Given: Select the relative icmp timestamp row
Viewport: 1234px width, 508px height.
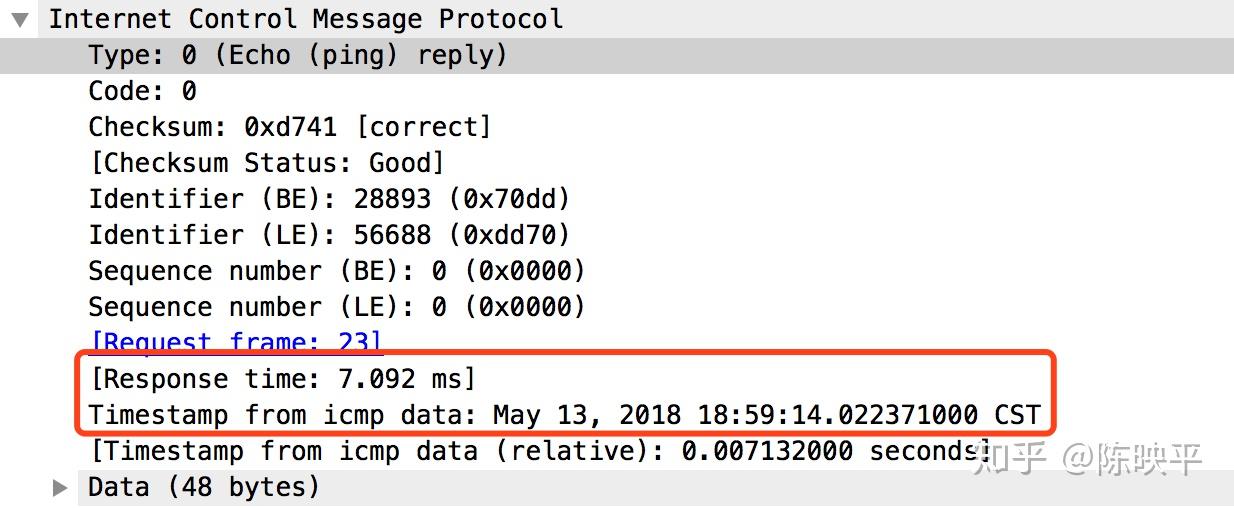Looking at the screenshot, I should click(540, 451).
